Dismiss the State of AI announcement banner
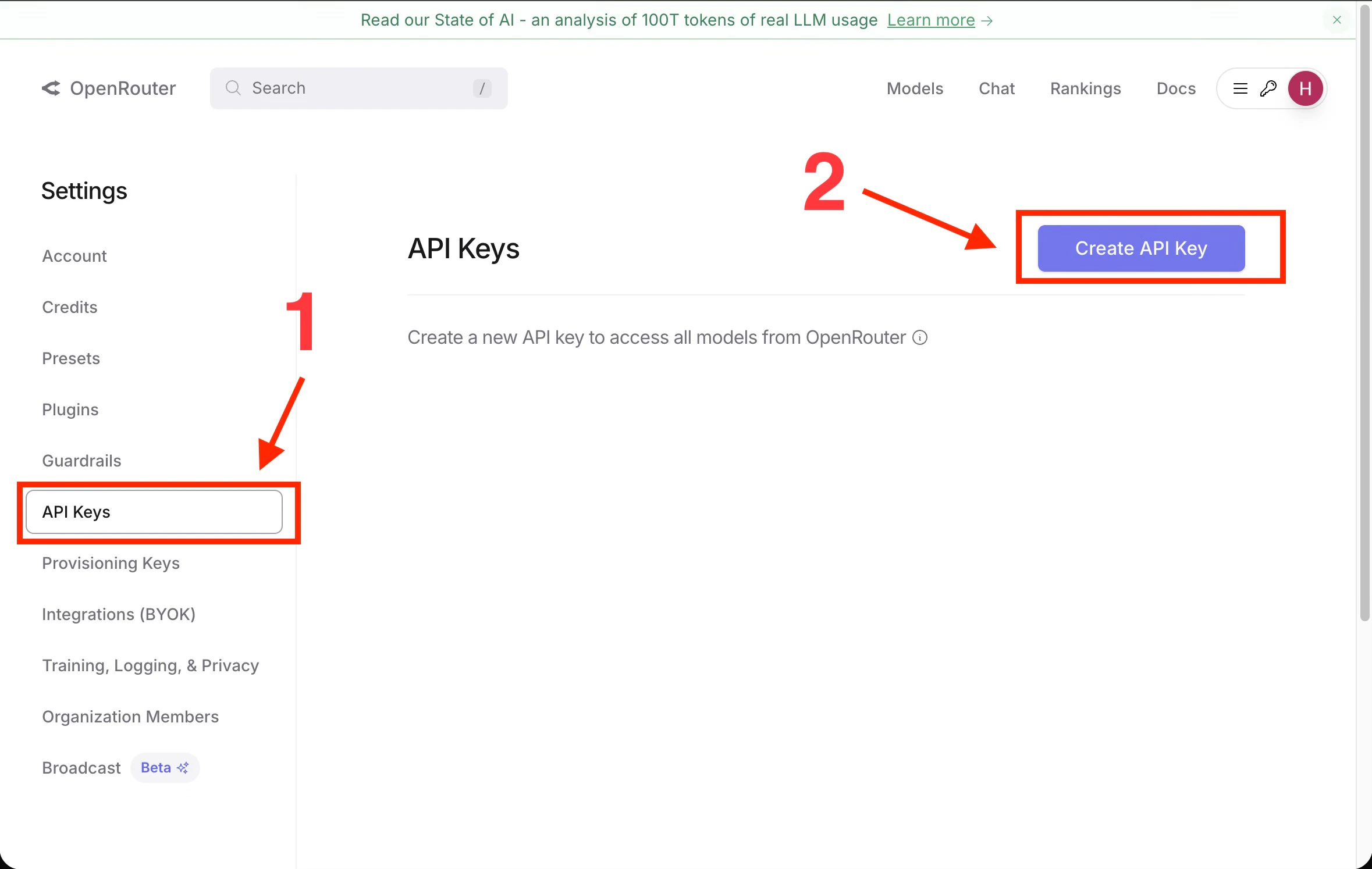The width and height of the screenshot is (1372, 869). (x=1336, y=20)
